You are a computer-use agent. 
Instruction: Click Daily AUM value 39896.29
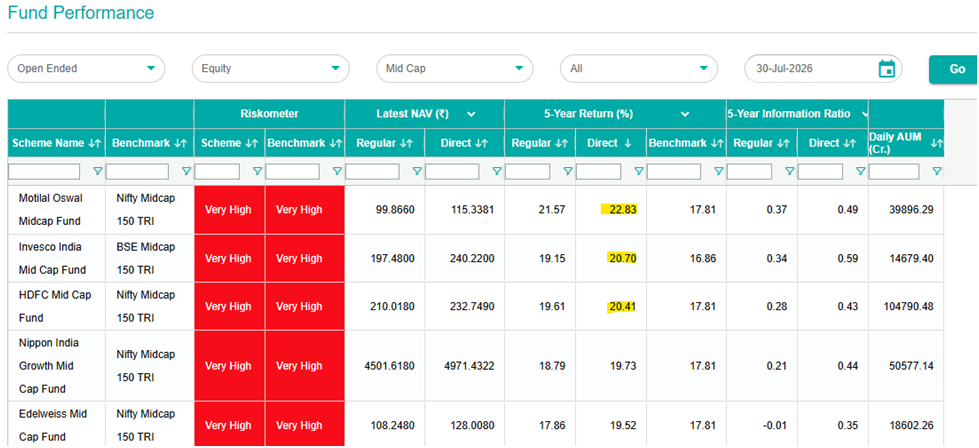pos(912,210)
